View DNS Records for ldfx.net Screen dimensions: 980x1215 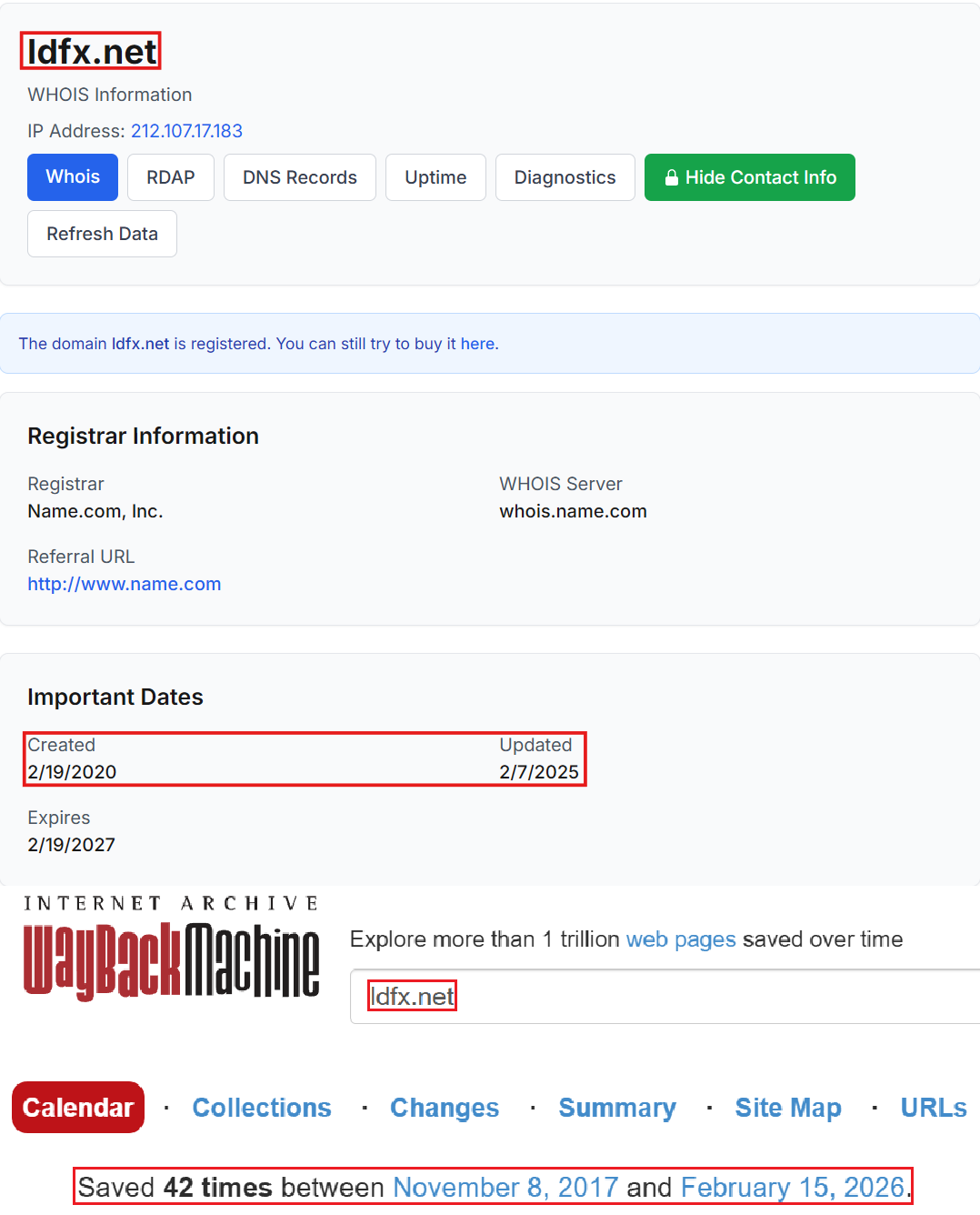click(x=299, y=177)
